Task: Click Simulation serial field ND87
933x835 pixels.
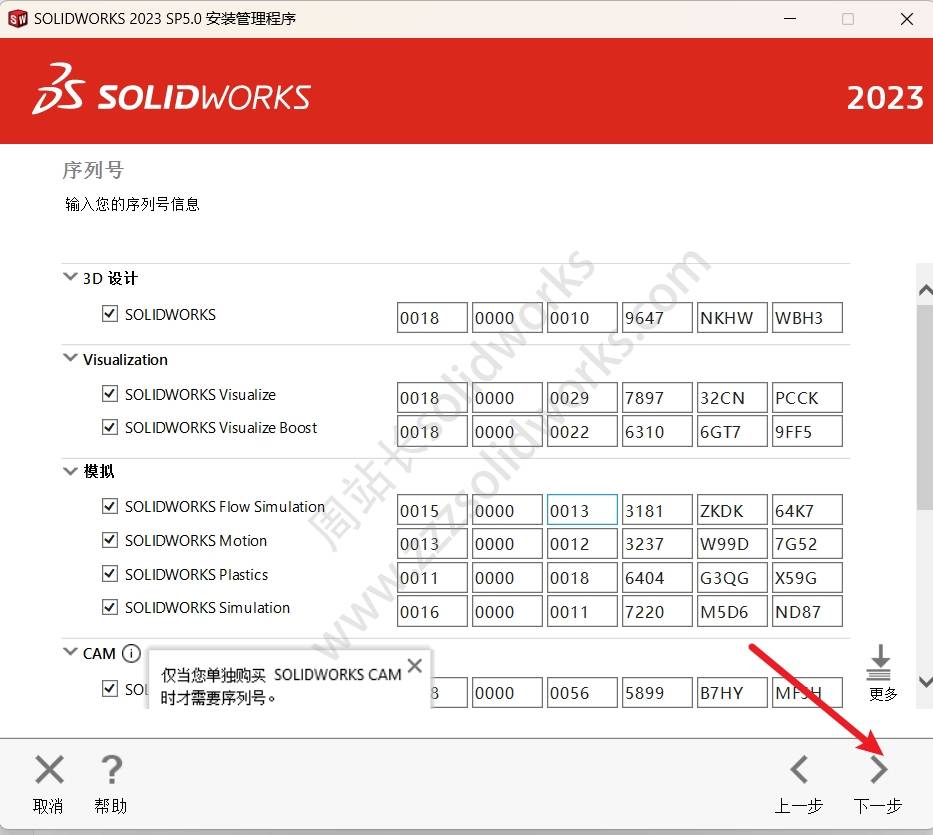Action: (x=807, y=611)
